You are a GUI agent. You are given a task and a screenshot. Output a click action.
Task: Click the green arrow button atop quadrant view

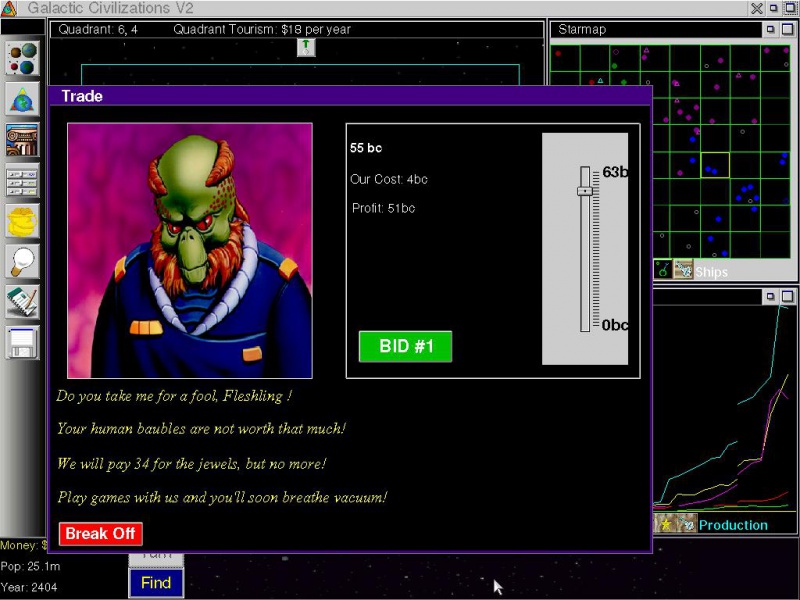pos(306,47)
